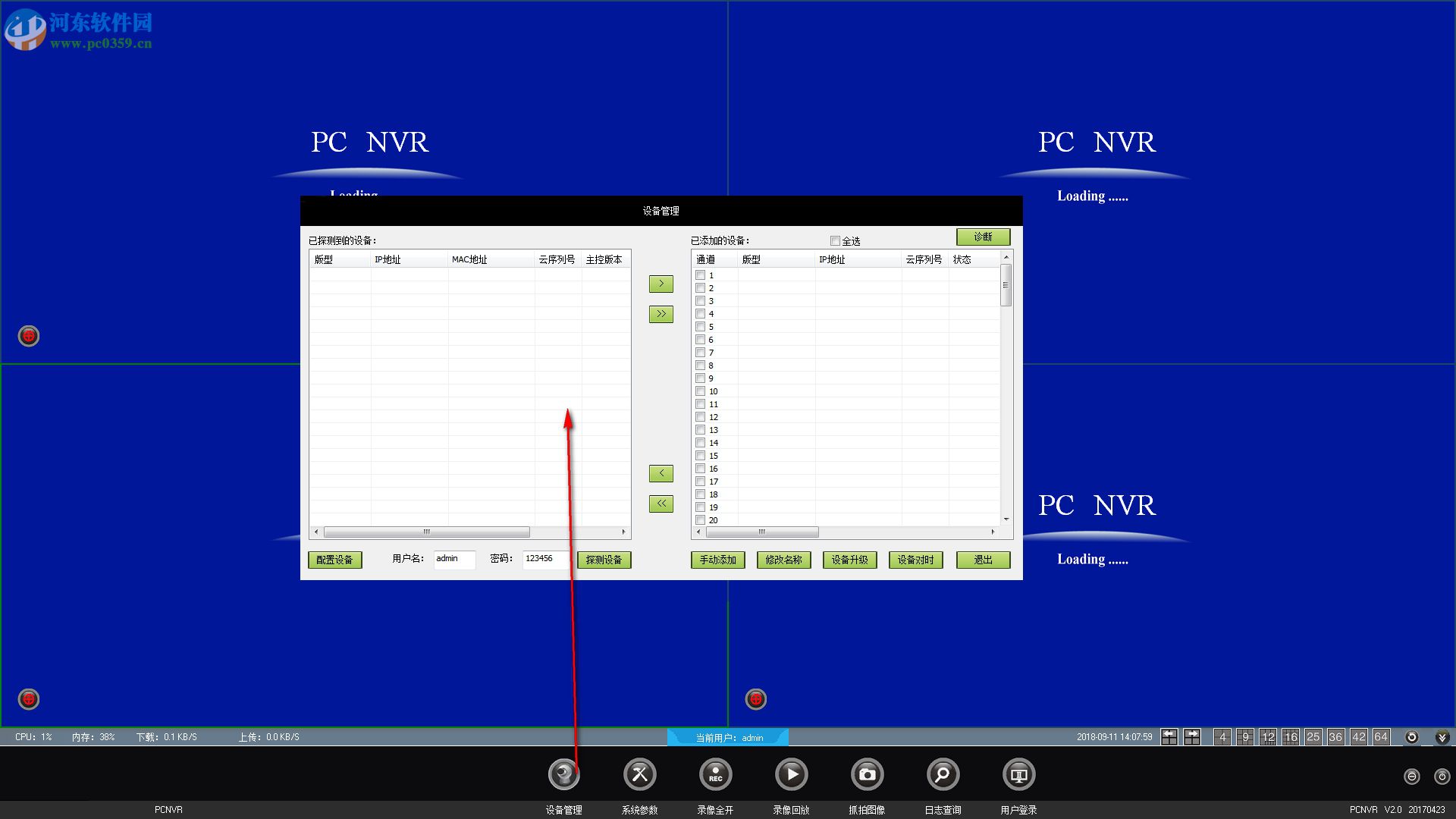Select 9-split view layout
Screen dimensions: 1456x819
pyautogui.click(x=1245, y=737)
